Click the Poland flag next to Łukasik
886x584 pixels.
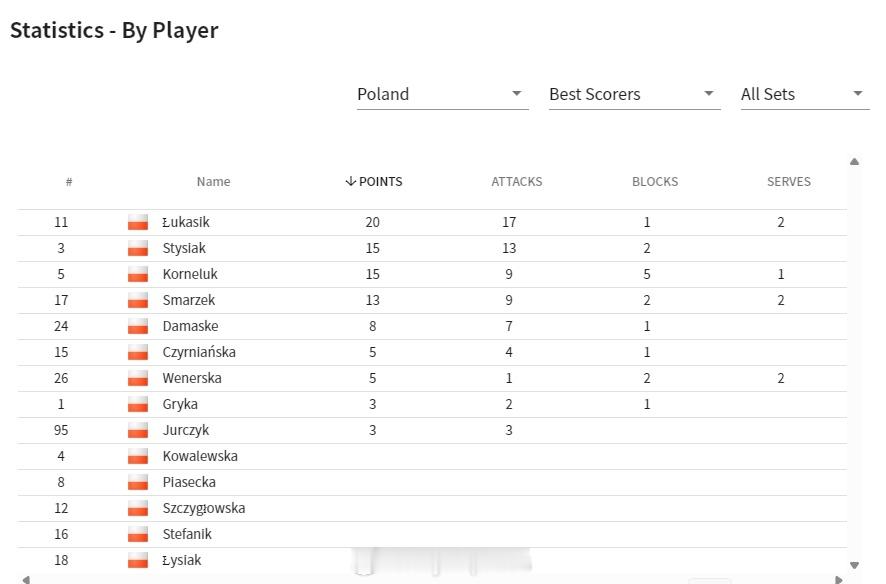(138, 223)
